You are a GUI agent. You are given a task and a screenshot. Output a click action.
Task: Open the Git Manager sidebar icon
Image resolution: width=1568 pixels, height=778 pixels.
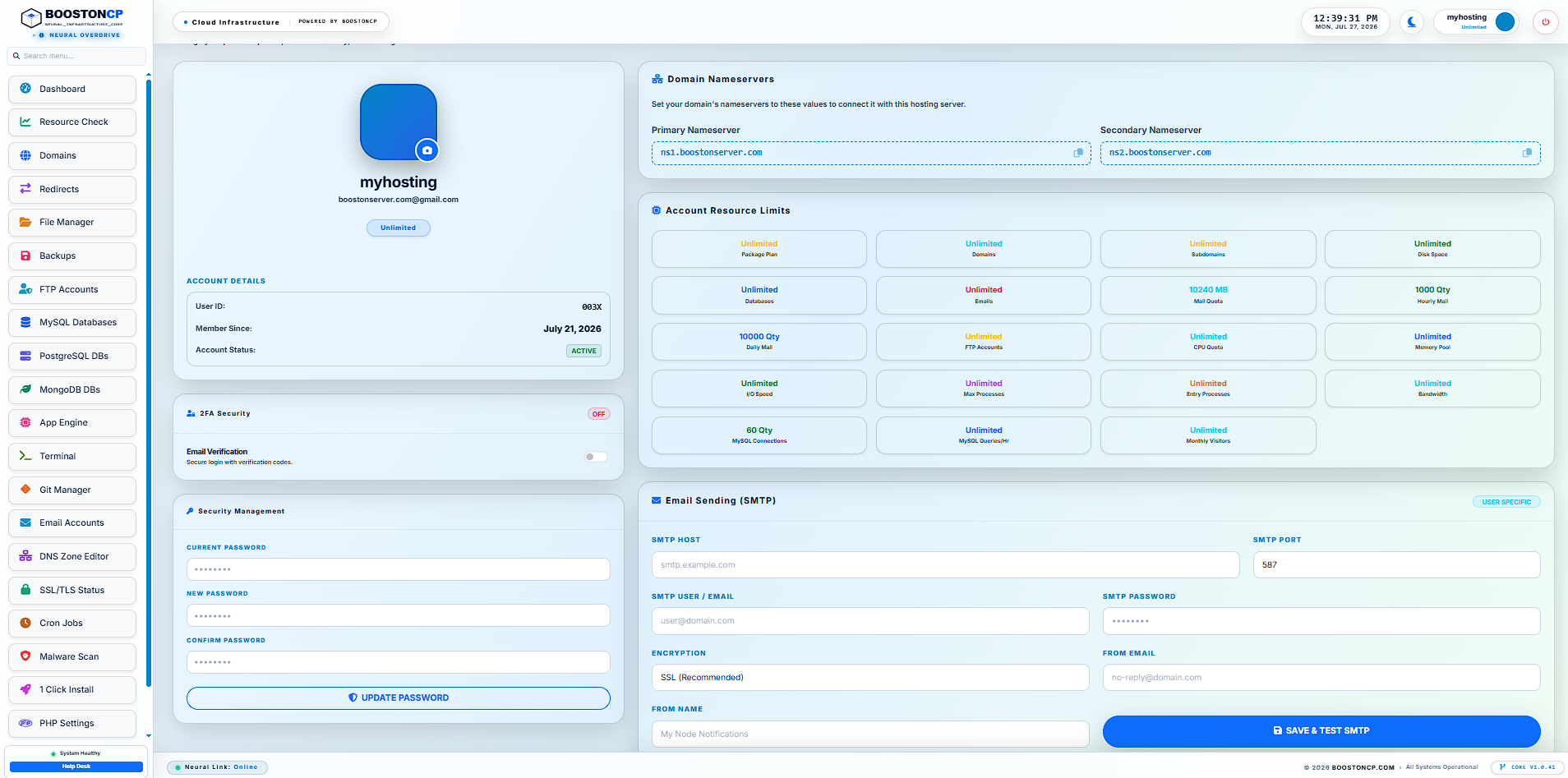(x=25, y=490)
